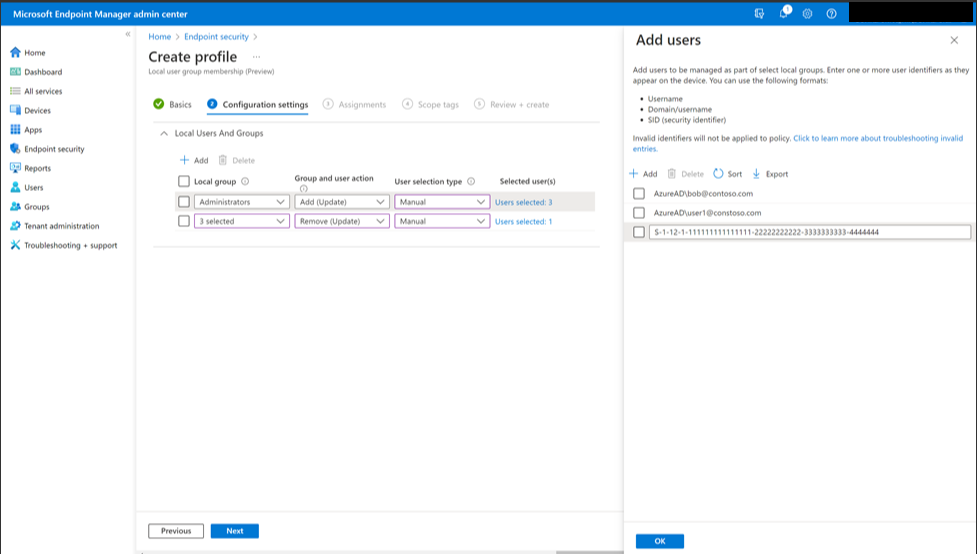Check the AzureAD\user1@constoso.com checkbox

pos(639,213)
